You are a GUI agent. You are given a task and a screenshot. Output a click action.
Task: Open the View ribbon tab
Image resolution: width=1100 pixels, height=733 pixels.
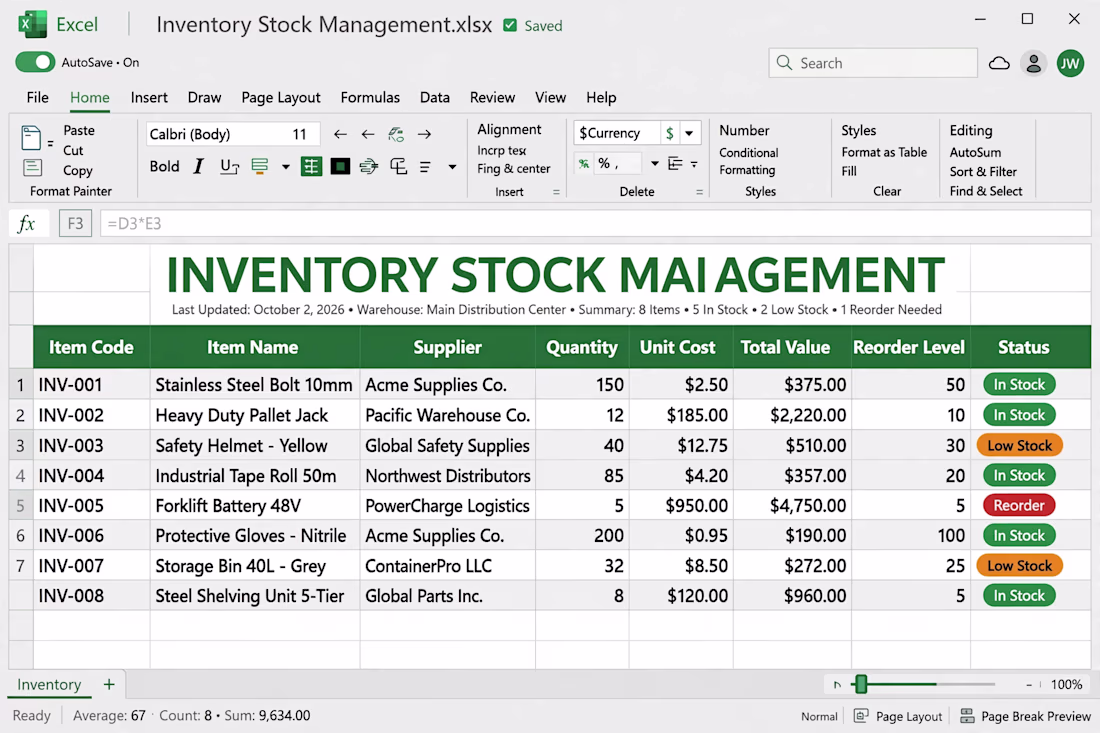[x=550, y=97]
